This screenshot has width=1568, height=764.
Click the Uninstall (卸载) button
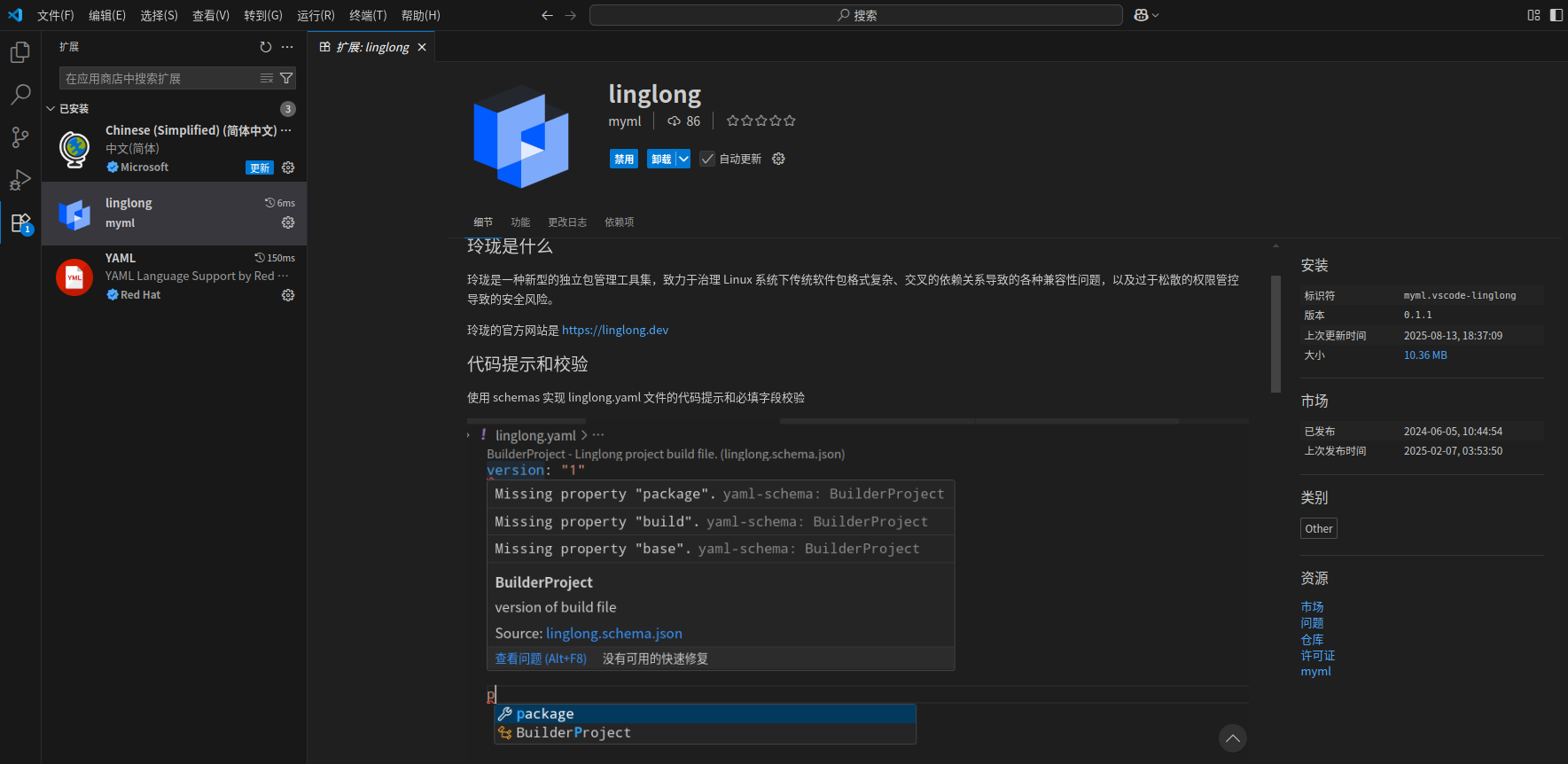(661, 159)
